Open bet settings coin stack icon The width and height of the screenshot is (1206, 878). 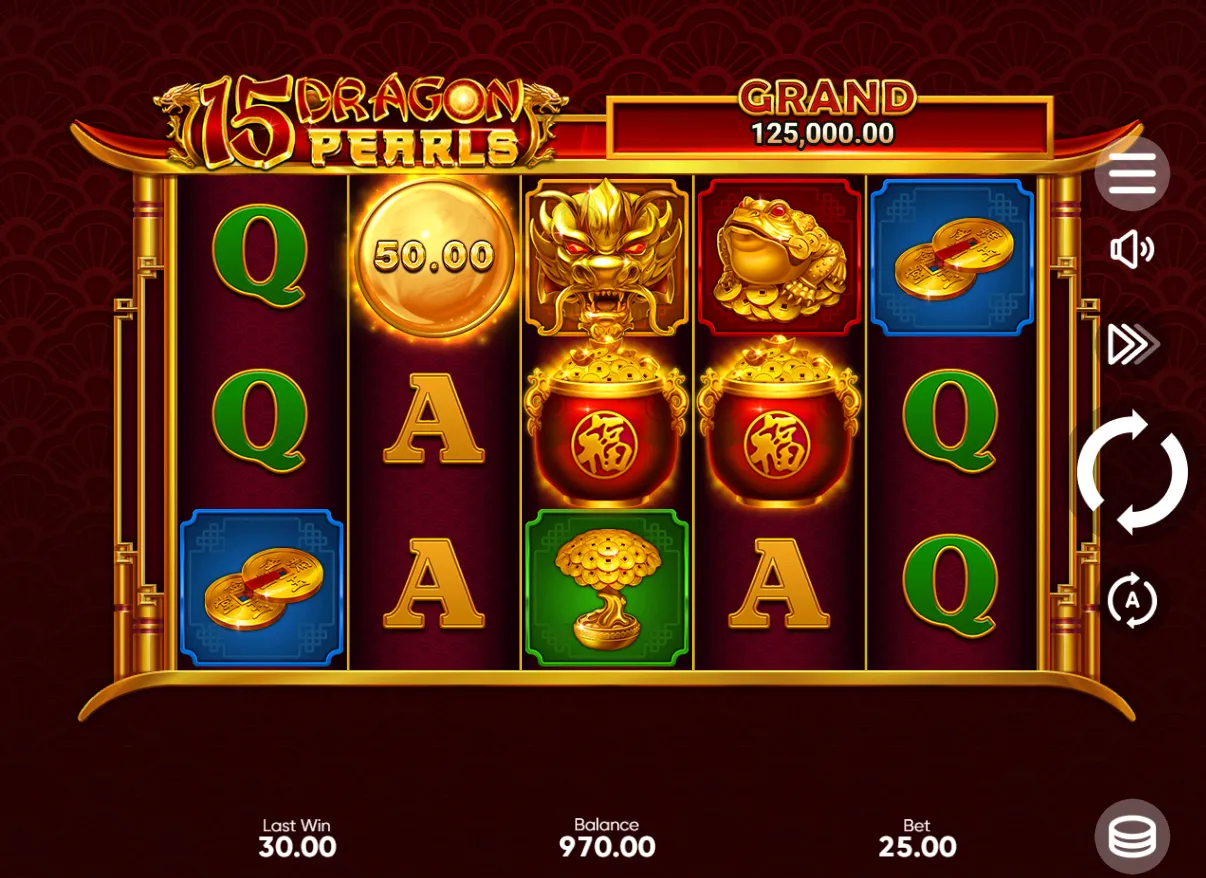1132,836
